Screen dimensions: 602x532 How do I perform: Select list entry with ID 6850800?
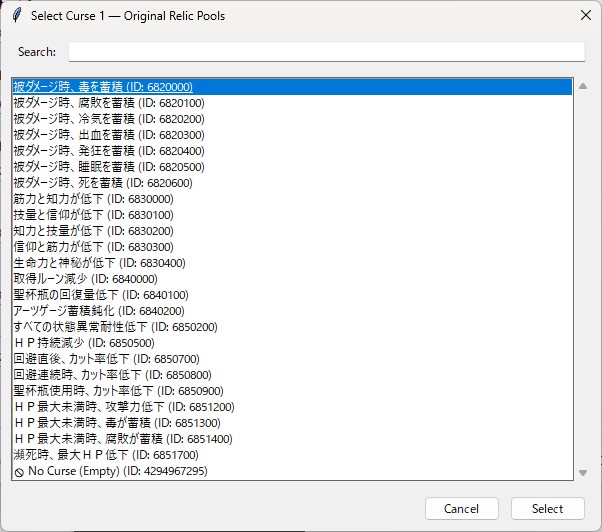click(292, 375)
